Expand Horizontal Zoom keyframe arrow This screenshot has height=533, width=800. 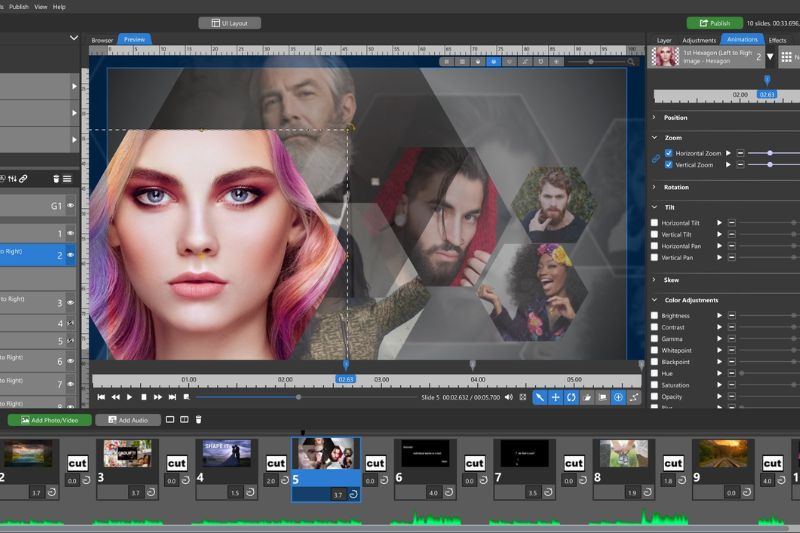[x=728, y=153]
